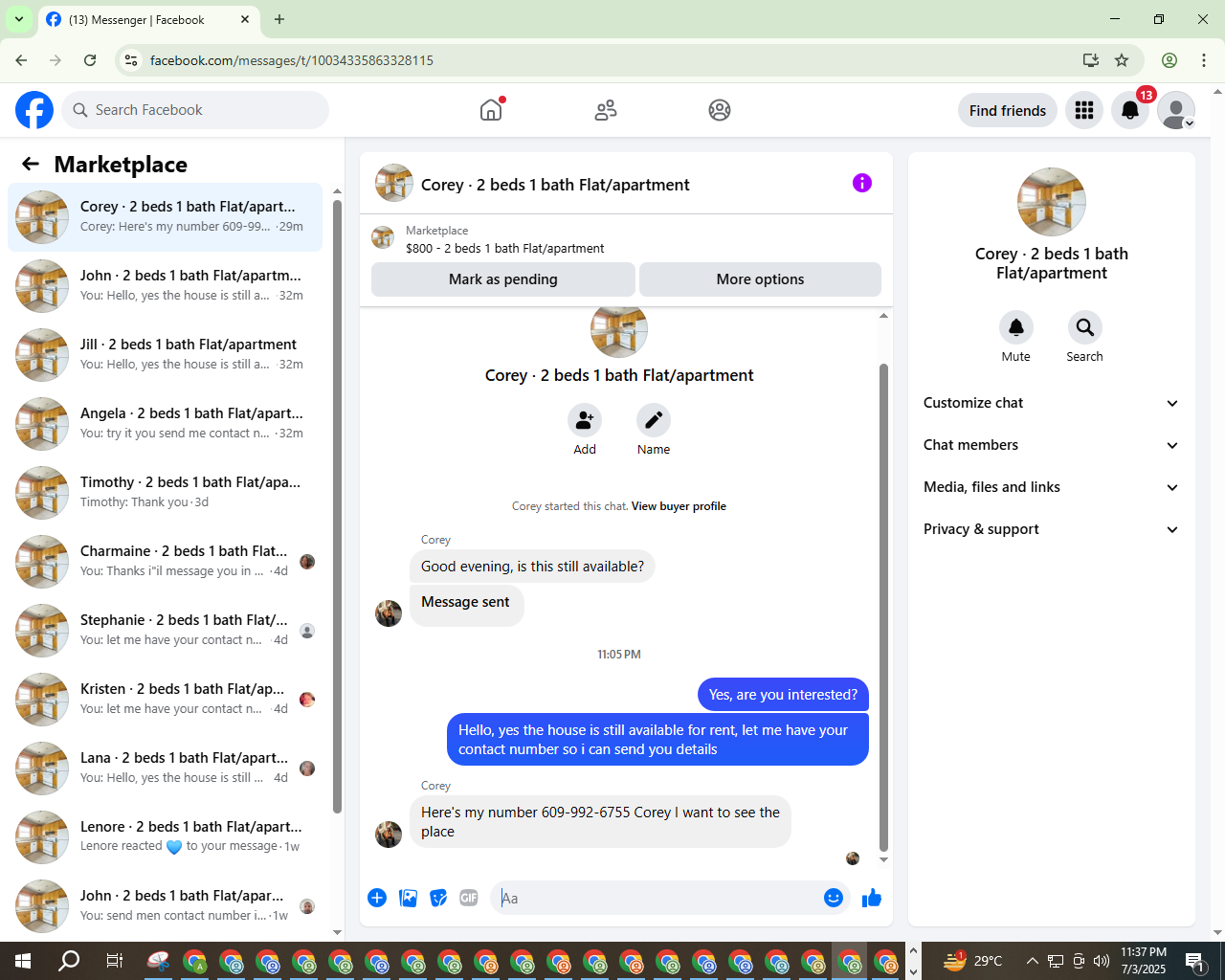Expand Chat members section
The height and width of the screenshot is (980, 1225).
tap(1052, 445)
